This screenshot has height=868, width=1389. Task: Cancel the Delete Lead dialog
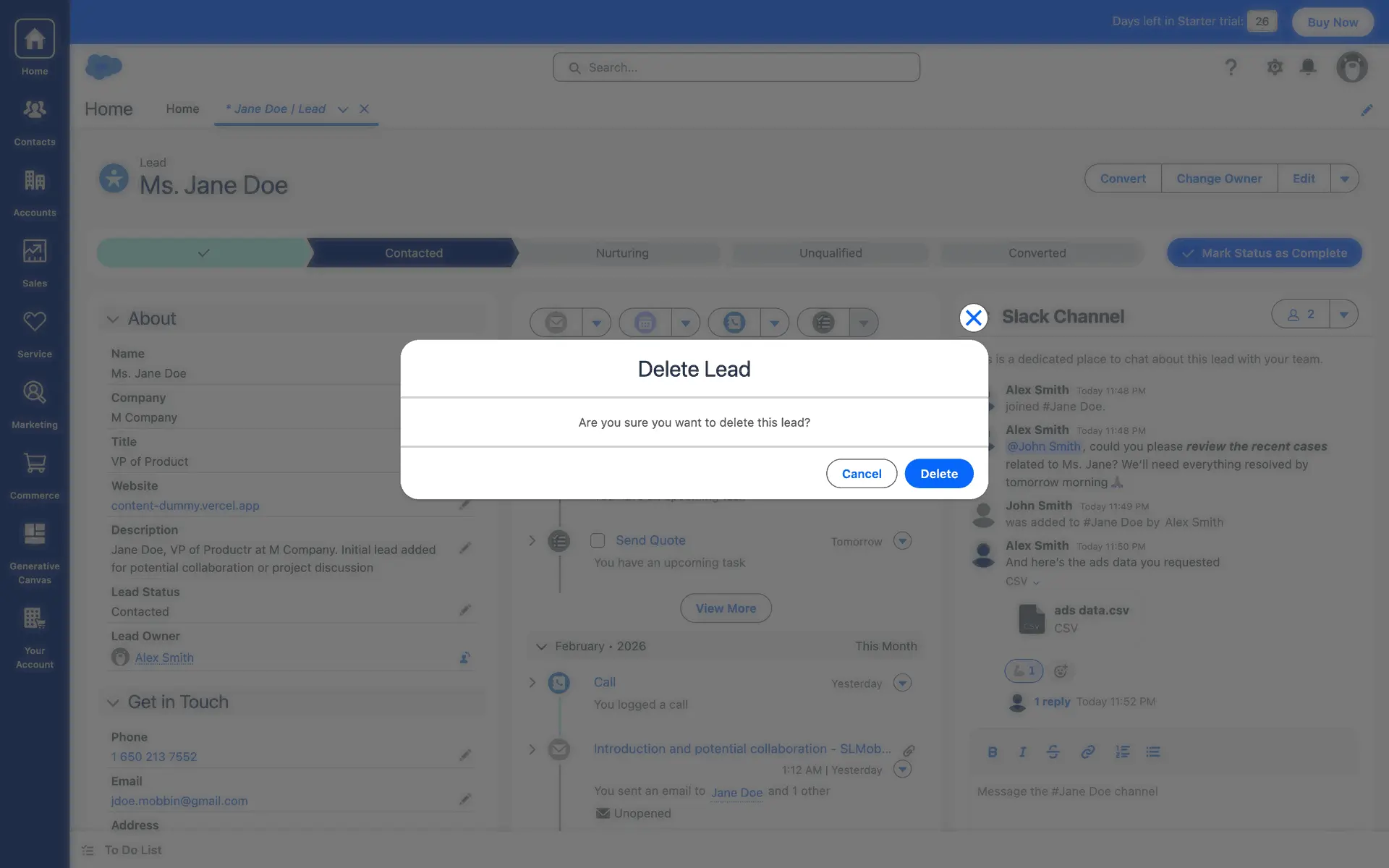coord(861,474)
